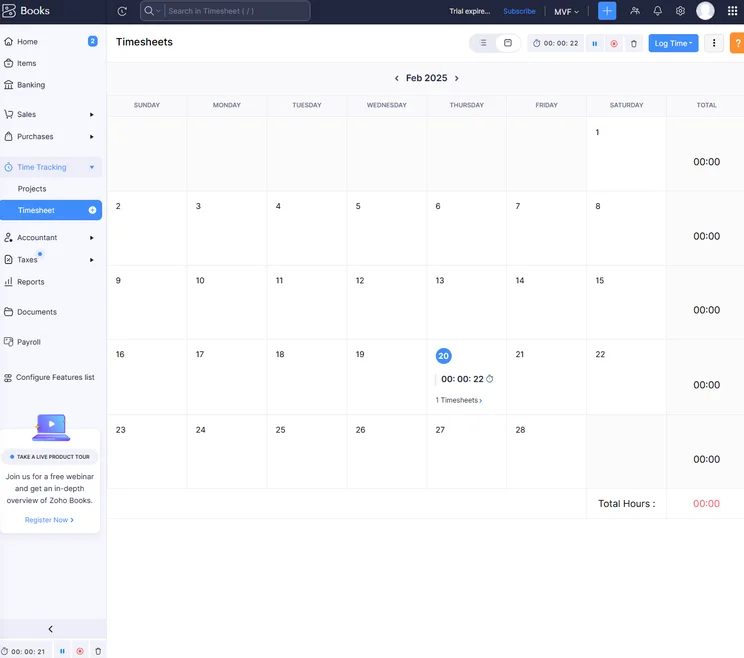The image size is (744, 658).
Task: Click the refresh history icon in top bar
Action: pos(122,11)
